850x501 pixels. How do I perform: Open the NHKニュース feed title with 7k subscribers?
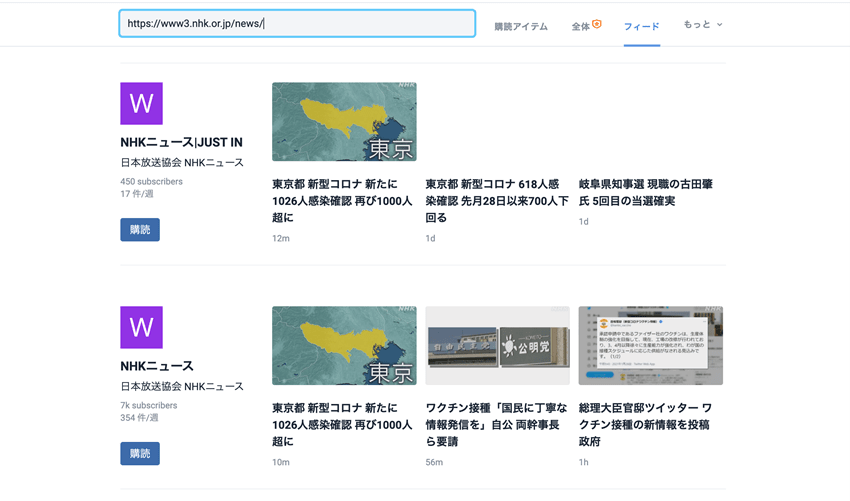pyautogui.click(x=157, y=366)
